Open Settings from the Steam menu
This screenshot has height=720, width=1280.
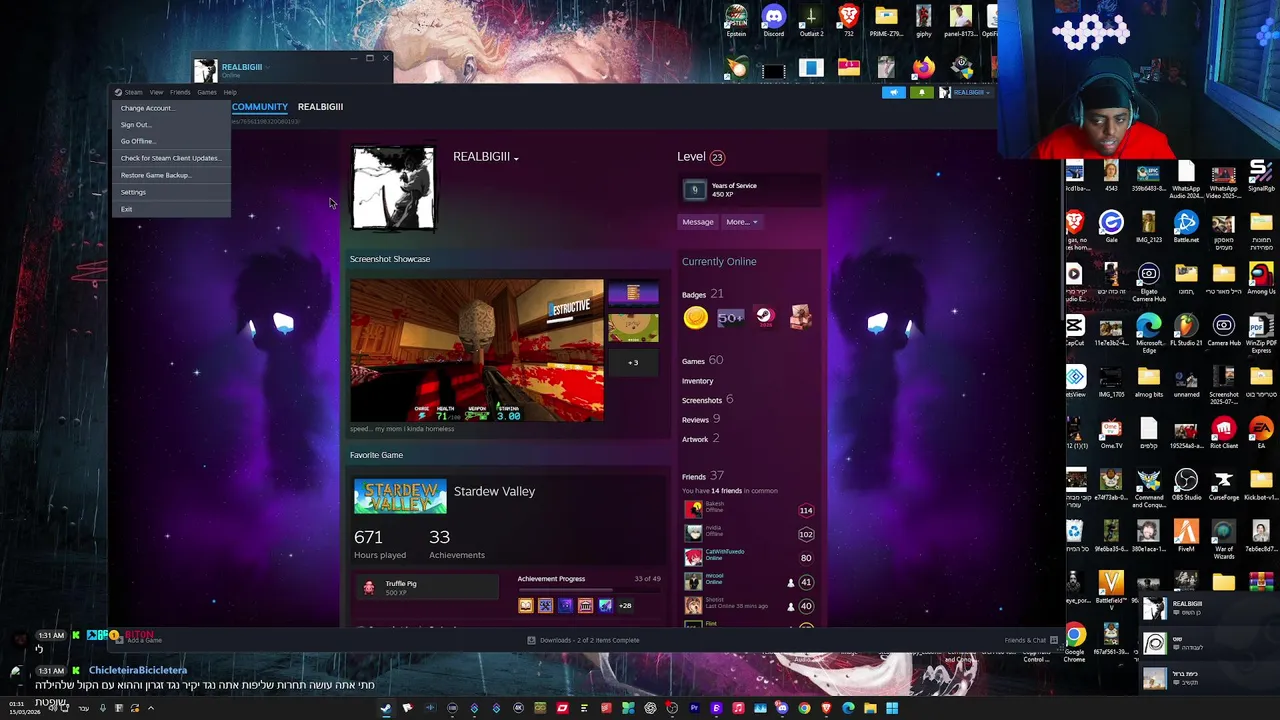(x=133, y=192)
